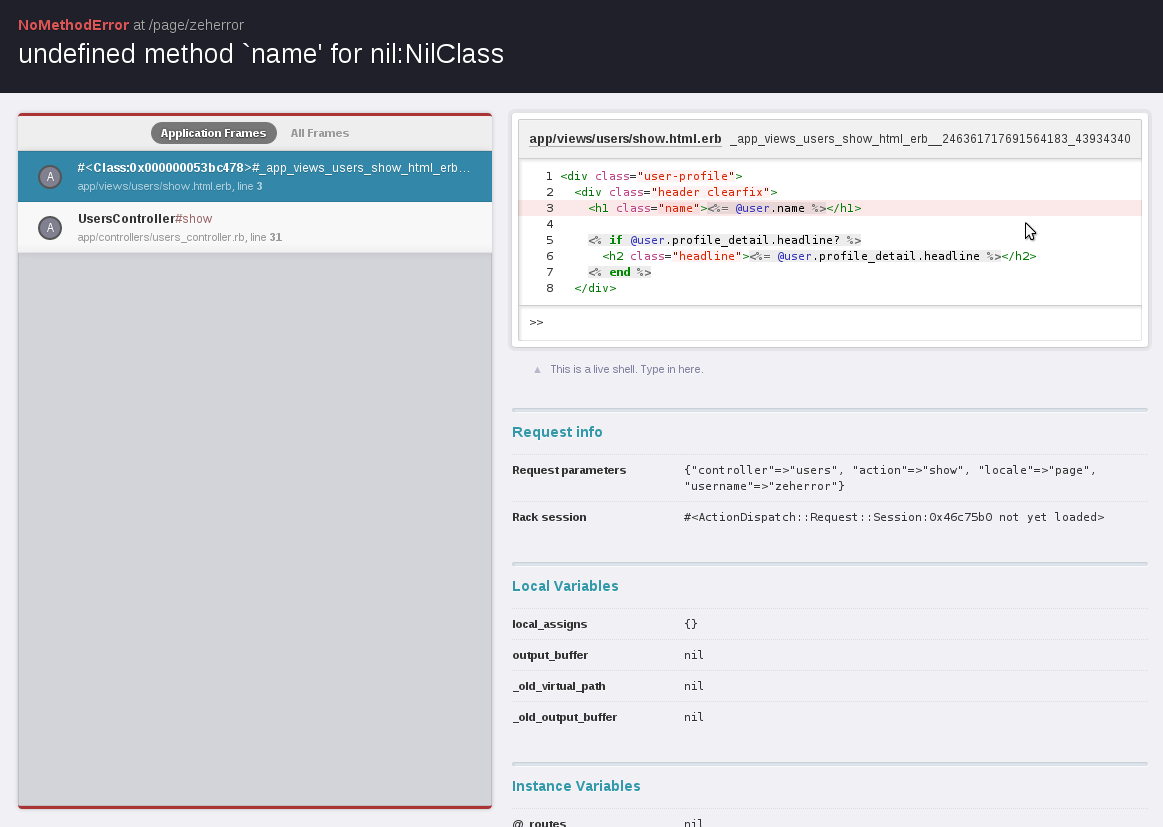Click the 'A' badge icon beside UsersController frame

pos(50,228)
